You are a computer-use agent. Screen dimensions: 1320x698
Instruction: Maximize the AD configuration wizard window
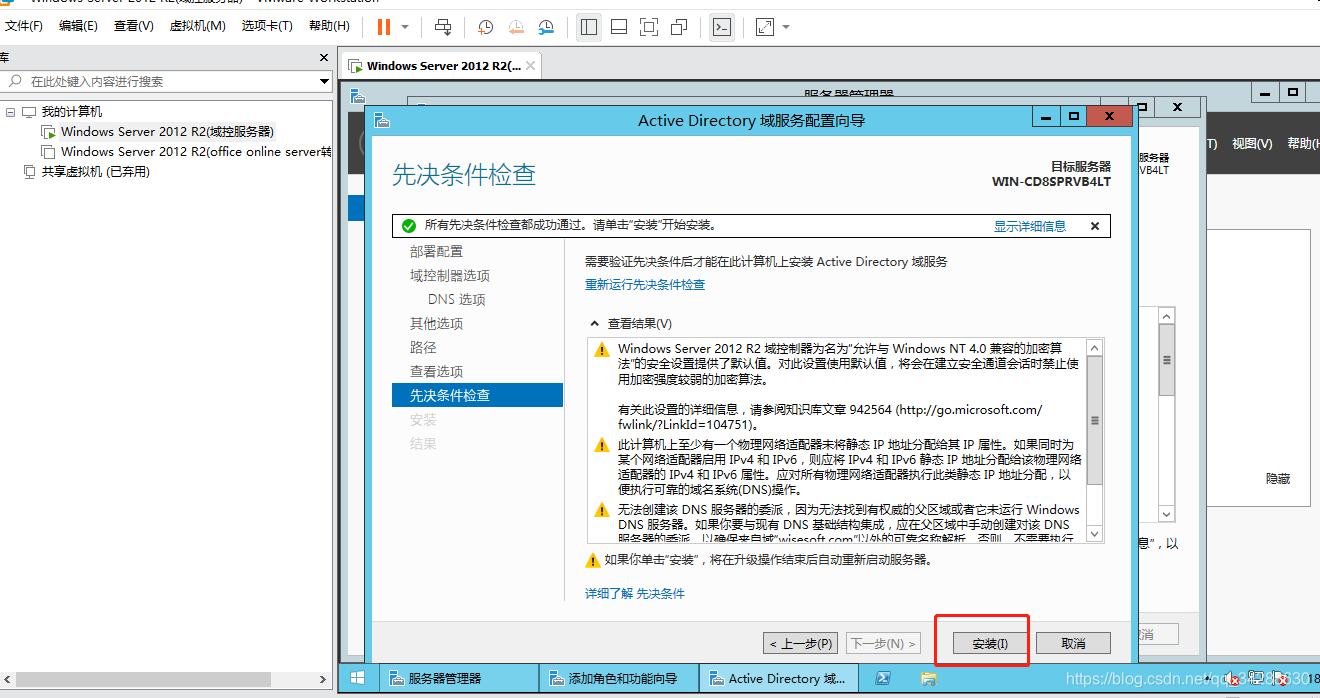click(x=1073, y=116)
